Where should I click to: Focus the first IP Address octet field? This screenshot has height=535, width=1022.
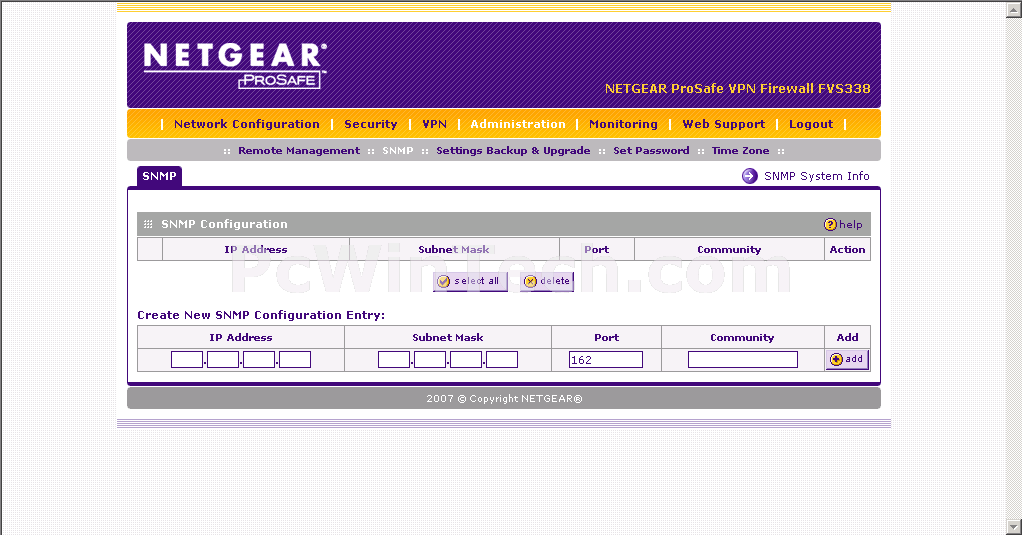click(187, 360)
